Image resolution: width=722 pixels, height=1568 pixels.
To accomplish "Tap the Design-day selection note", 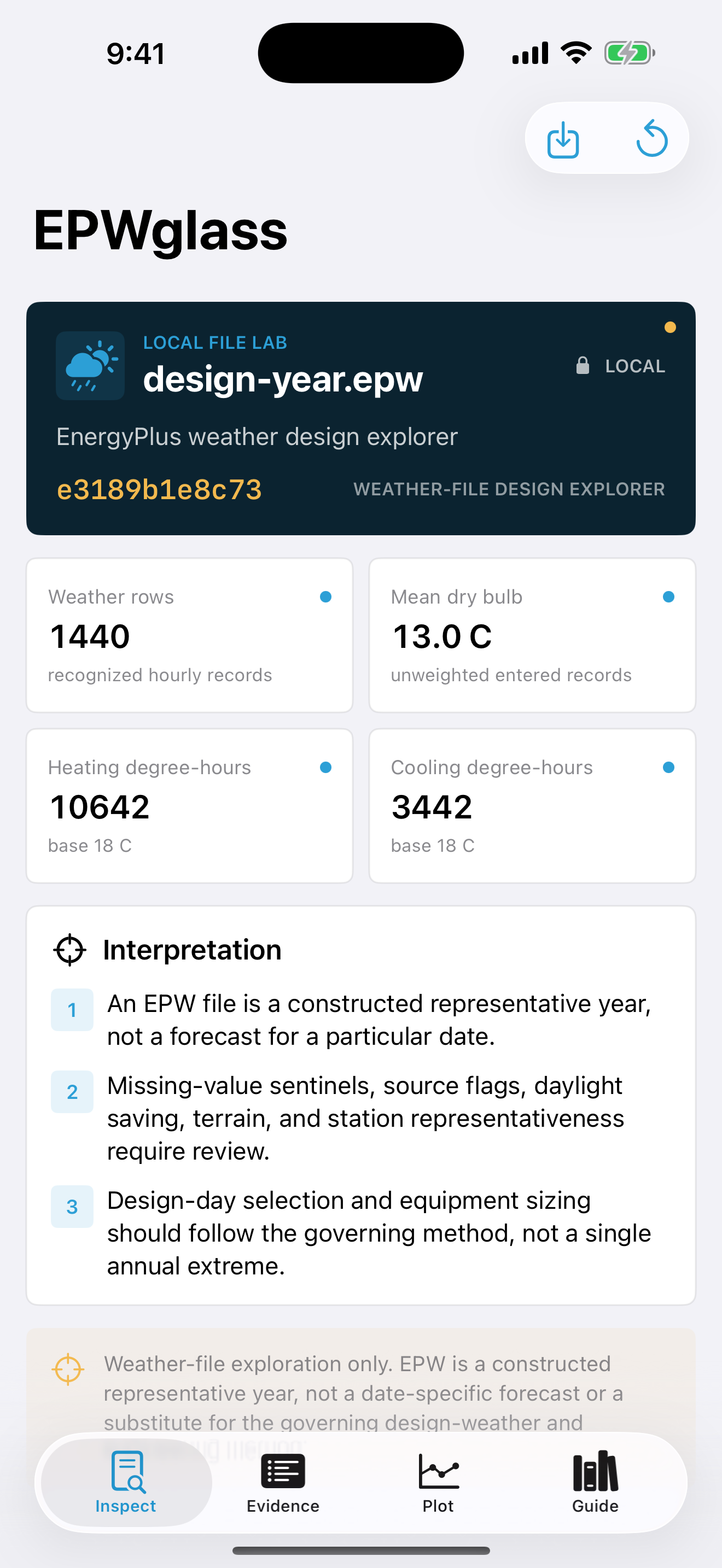I will click(x=379, y=1233).
